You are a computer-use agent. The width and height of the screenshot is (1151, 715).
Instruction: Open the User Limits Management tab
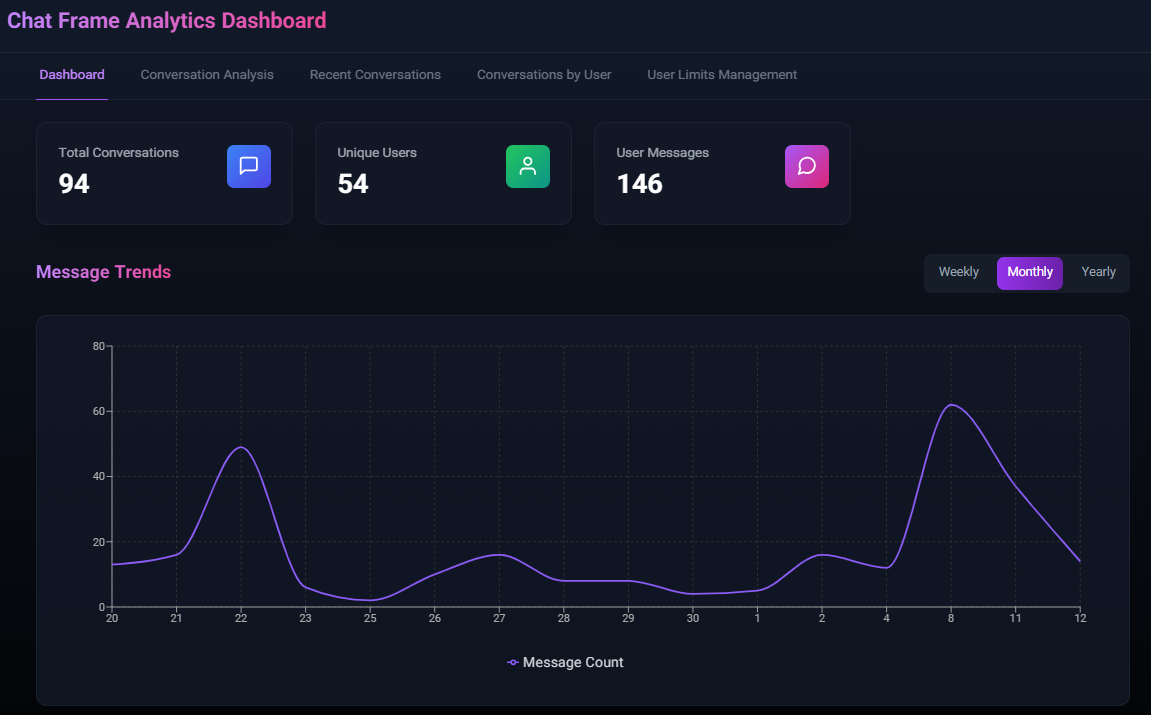722,75
